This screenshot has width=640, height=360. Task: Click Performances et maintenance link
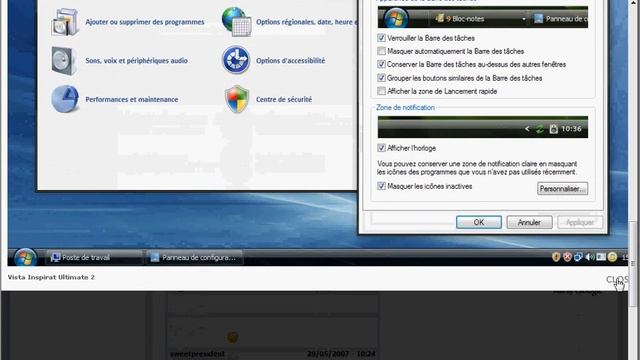131,99
